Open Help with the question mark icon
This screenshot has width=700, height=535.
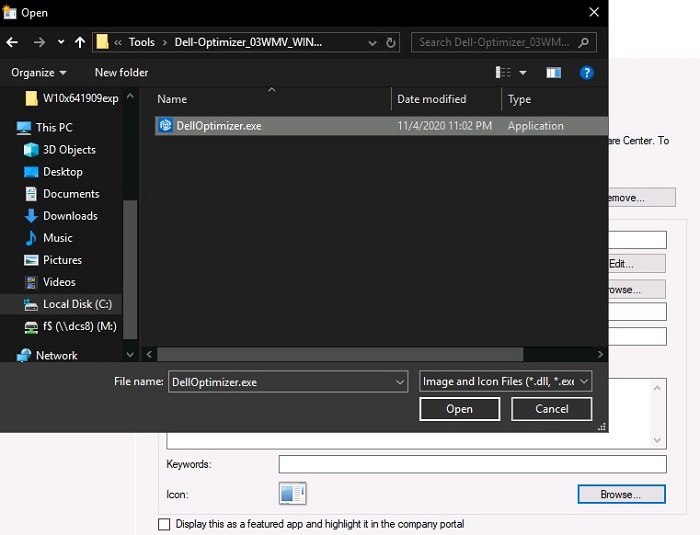pos(587,72)
